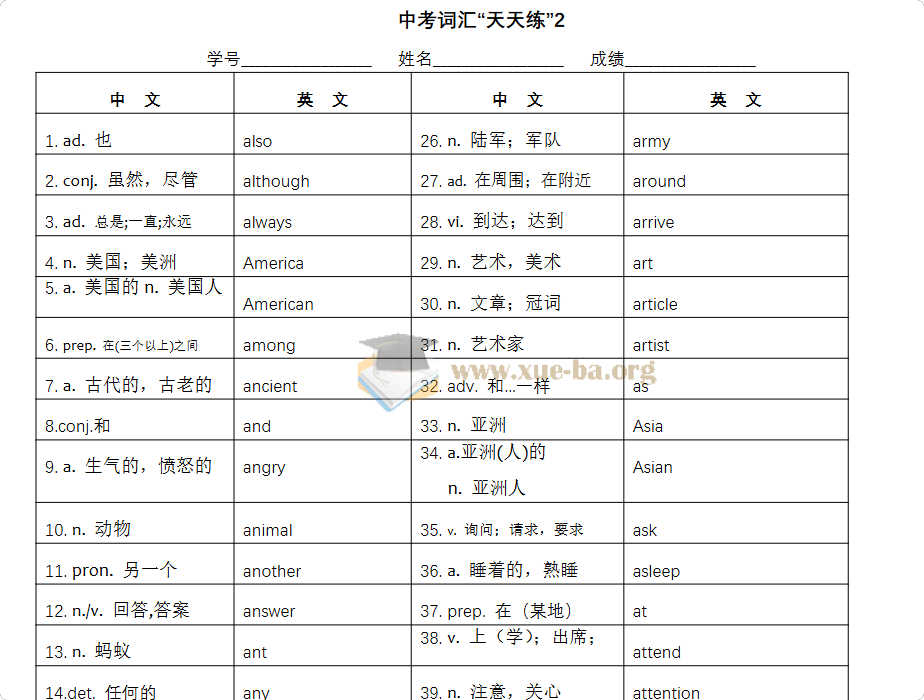924x700 pixels.
Task: Click entry '13. n. 蚂蚁'
Action: point(88,652)
